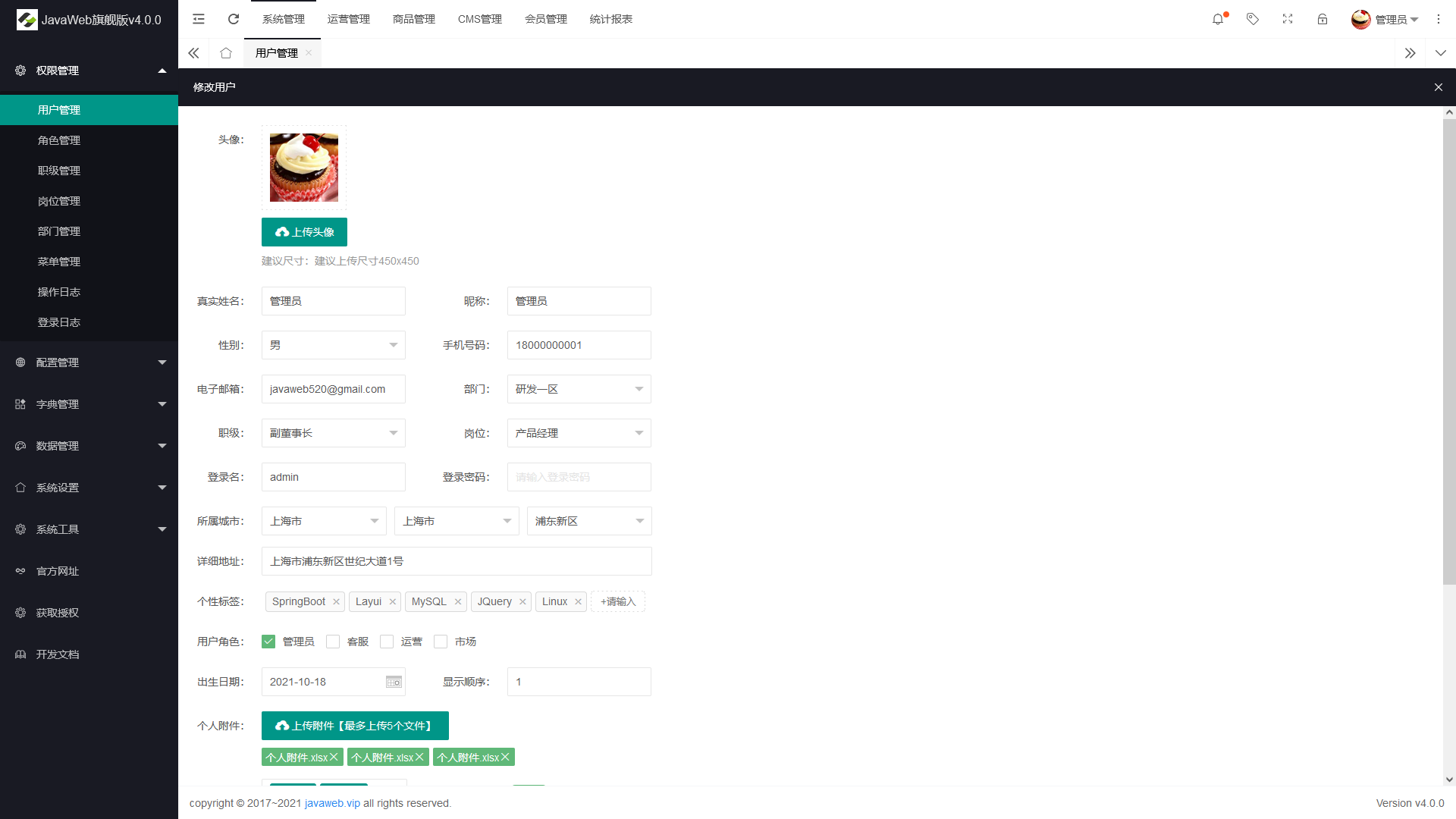This screenshot has width=1456, height=819.
Task: Focus the 详细地址 input field
Action: 457,561
